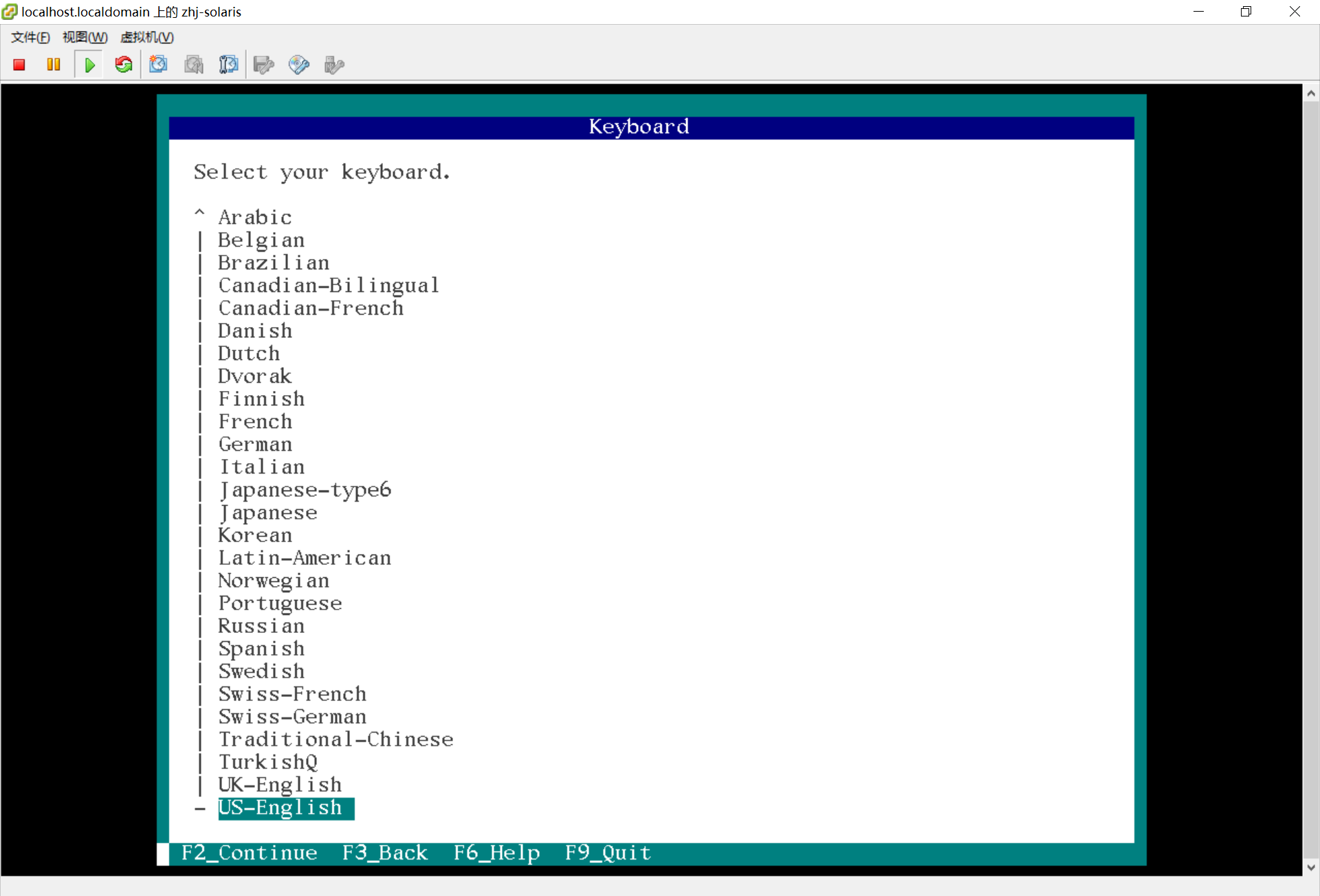This screenshot has width=1320, height=896.
Task: Click F3_Back in the footer bar
Action: click(x=385, y=853)
